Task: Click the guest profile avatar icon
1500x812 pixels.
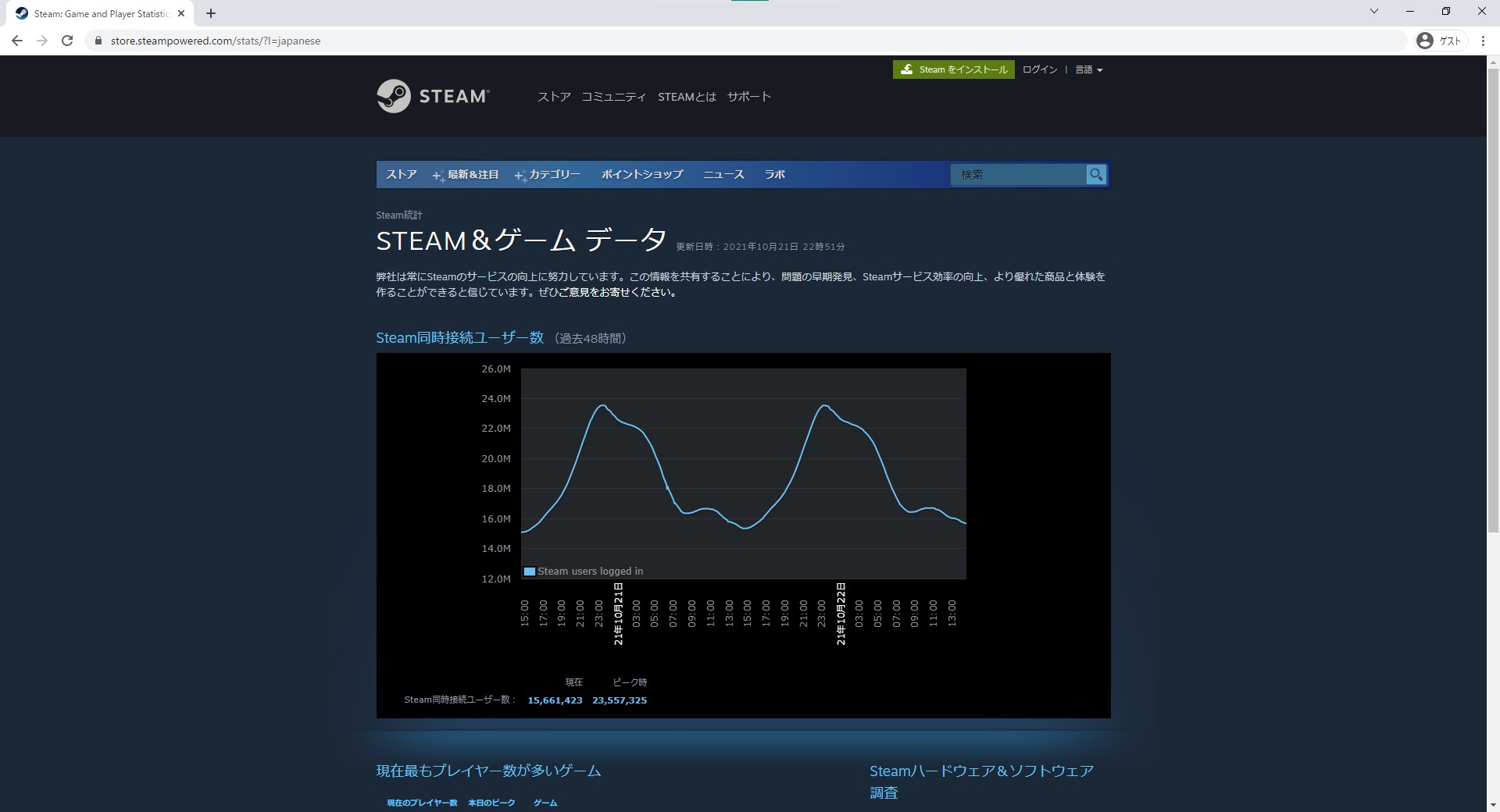Action: 1425,41
